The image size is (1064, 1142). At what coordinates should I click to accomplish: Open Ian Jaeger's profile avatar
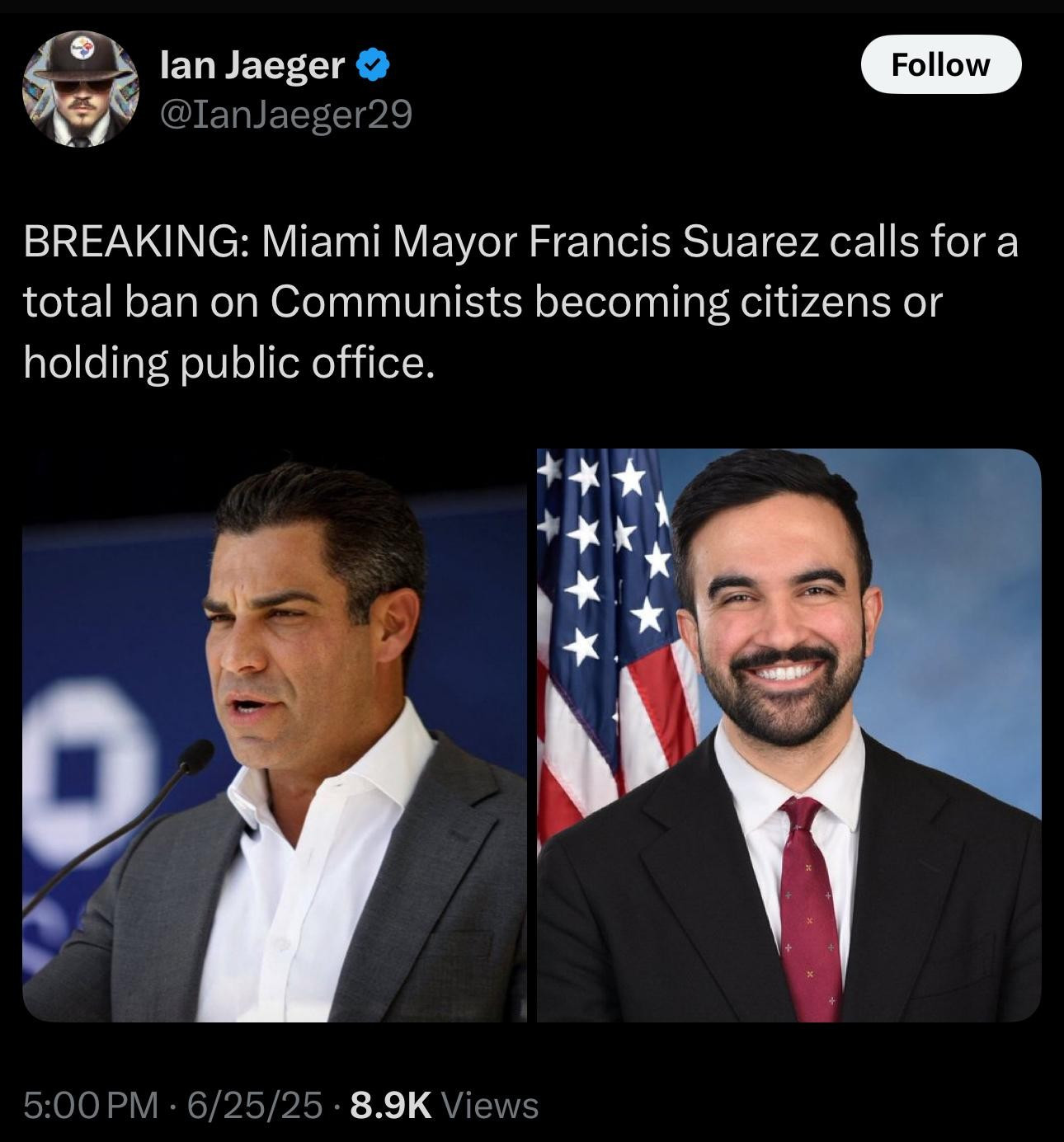(81, 89)
